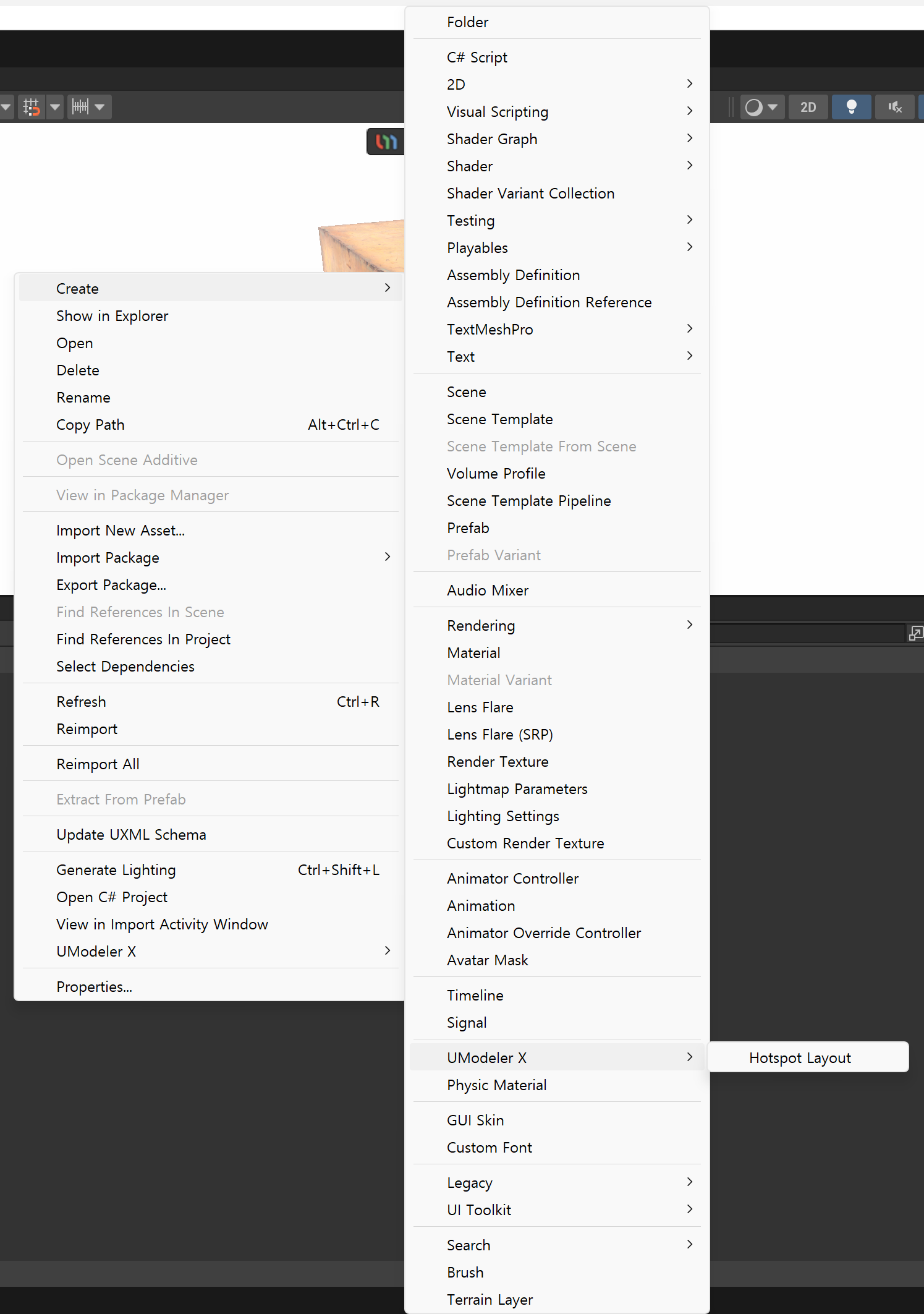Viewport: 924px width, 1314px height.
Task: Create a Physic Material
Action: coord(557,1085)
